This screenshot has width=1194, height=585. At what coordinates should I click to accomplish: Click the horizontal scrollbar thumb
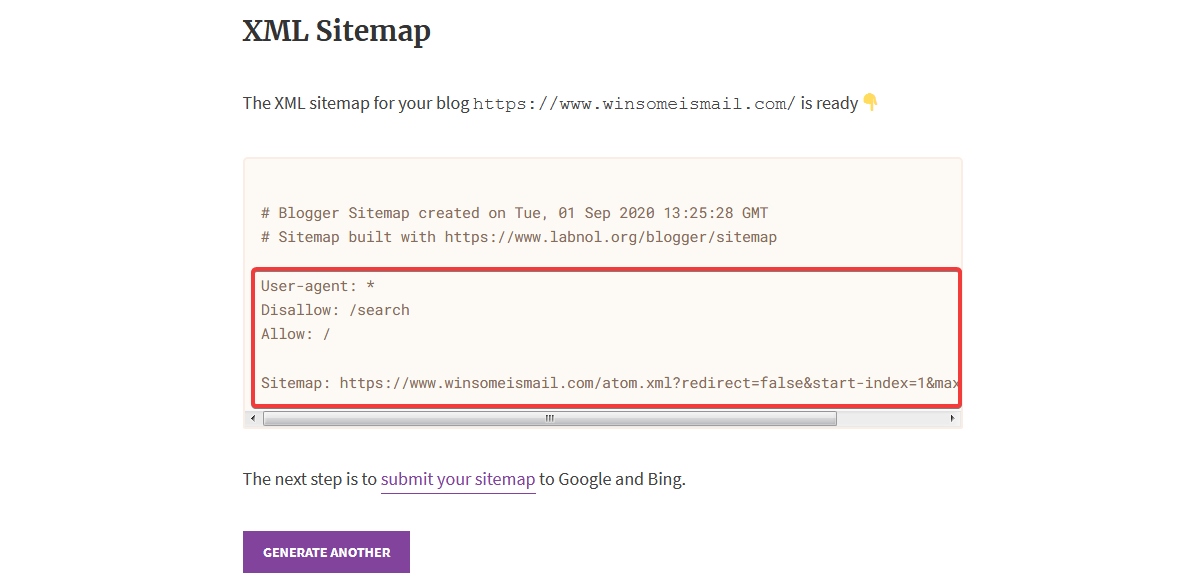549,418
